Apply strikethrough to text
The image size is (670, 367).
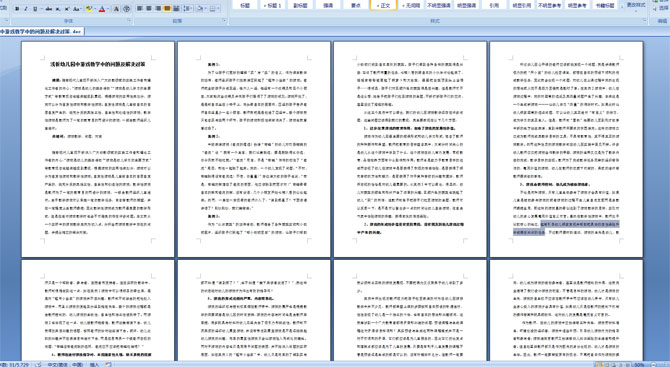coord(49,9)
